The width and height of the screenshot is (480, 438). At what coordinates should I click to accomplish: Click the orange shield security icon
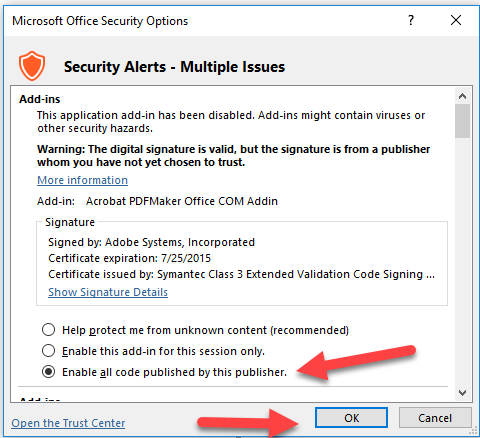tap(32, 66)
